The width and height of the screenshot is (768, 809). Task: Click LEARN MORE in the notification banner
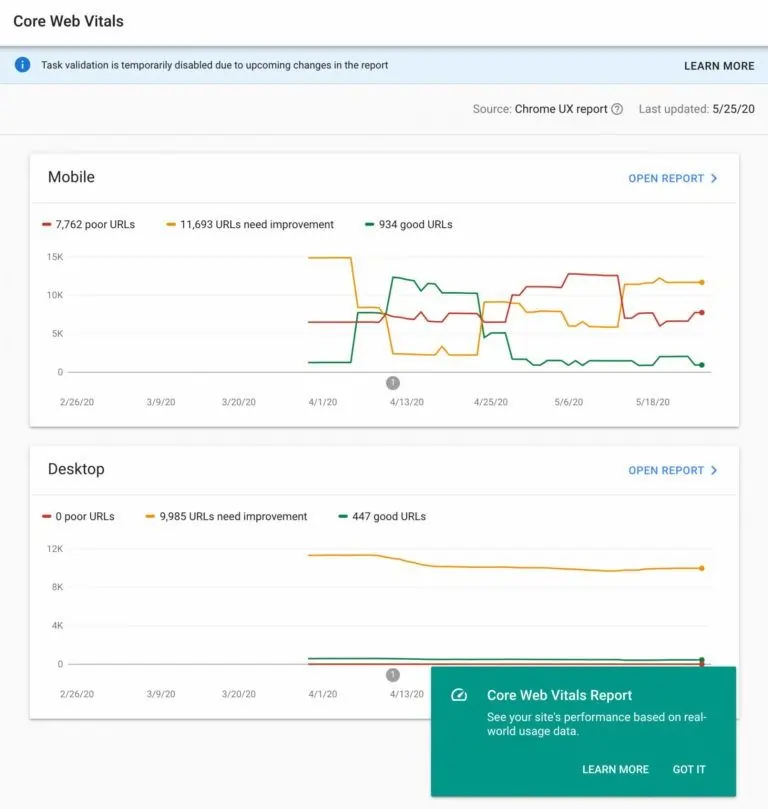718,66
